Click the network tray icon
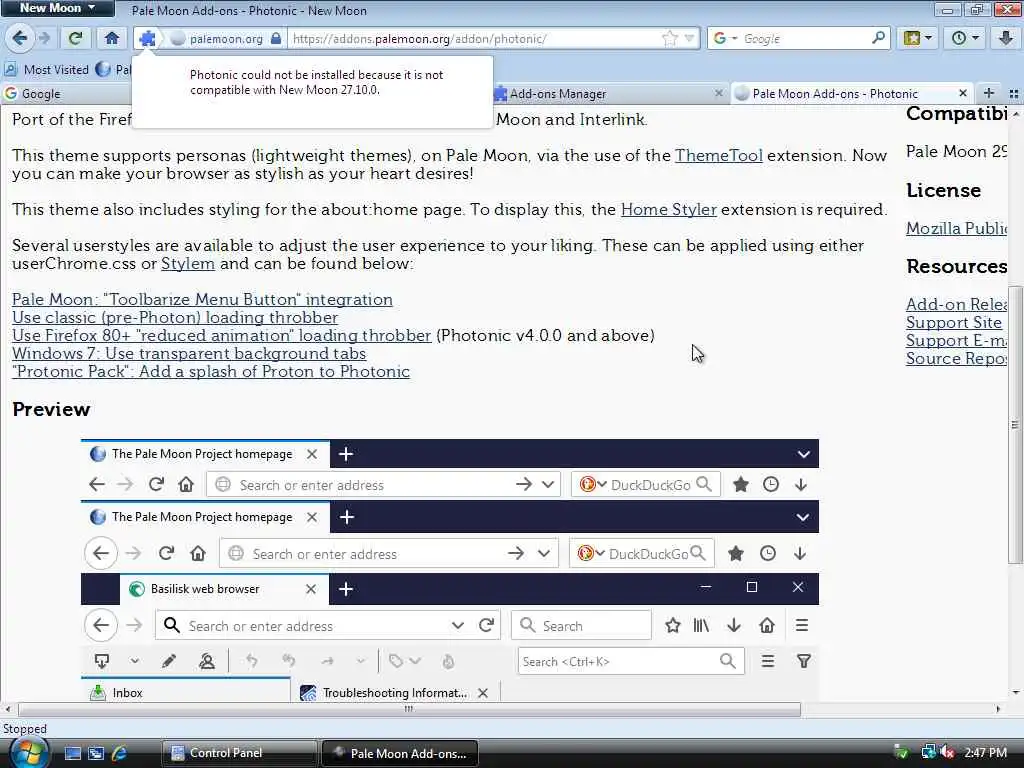1024x768 pixels. 927,753
